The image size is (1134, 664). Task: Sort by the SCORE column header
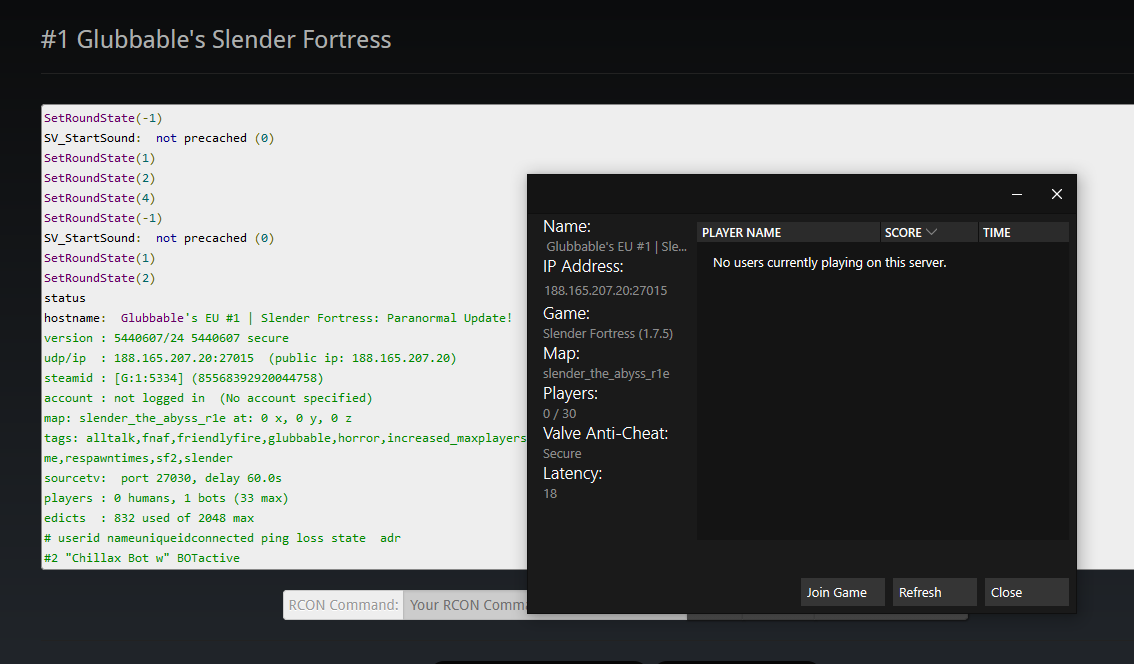pos(929,232)
